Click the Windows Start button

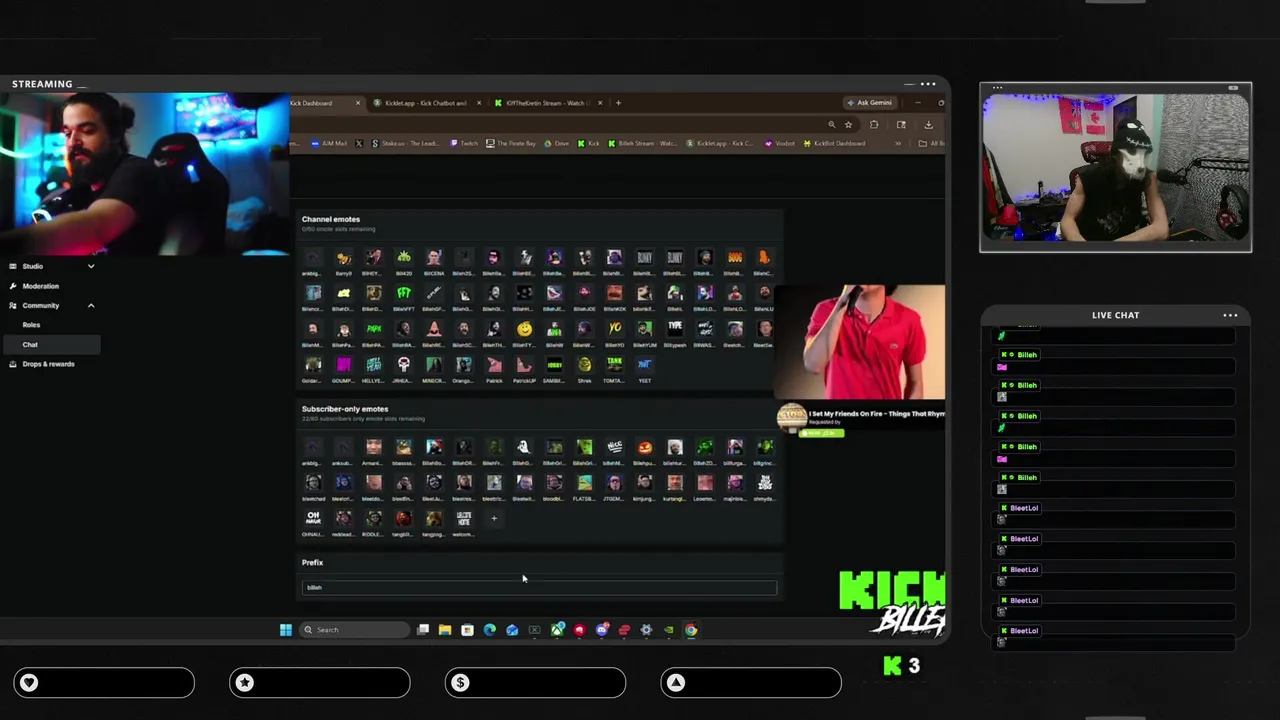[x=286, y=630]
